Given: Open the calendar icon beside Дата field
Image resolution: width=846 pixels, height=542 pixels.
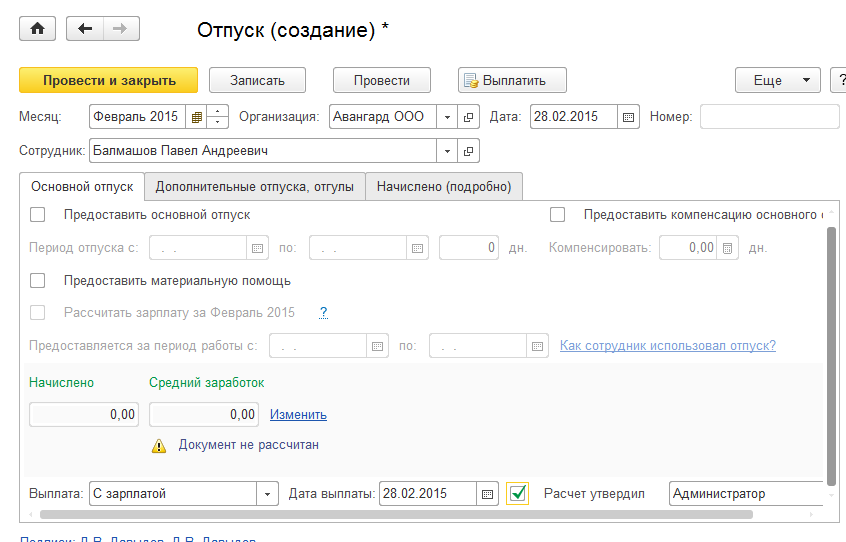Looking at the screenshot, I should (629, 117).
